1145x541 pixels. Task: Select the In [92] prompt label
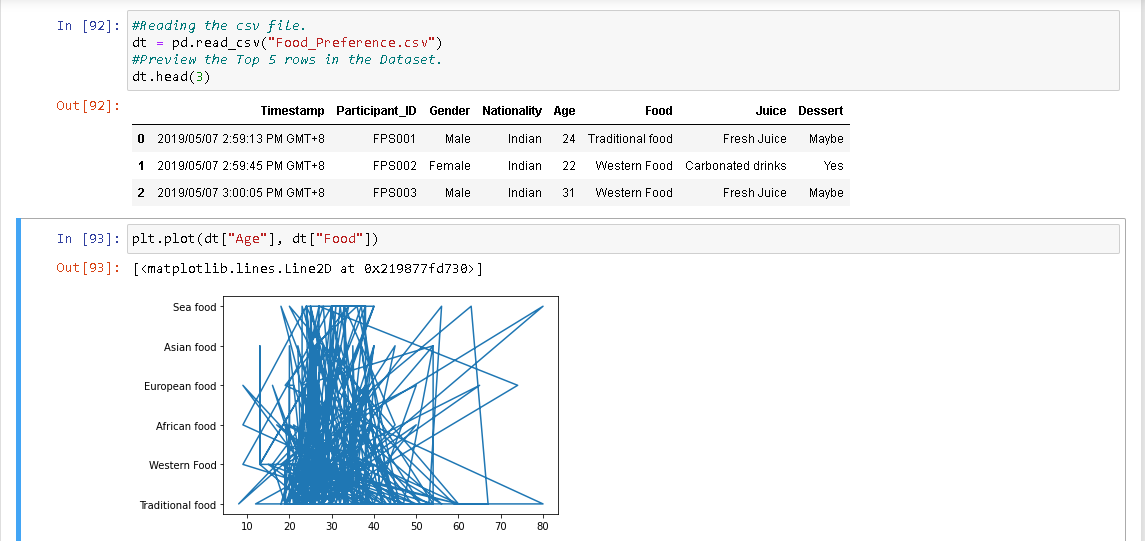point(88,26)
